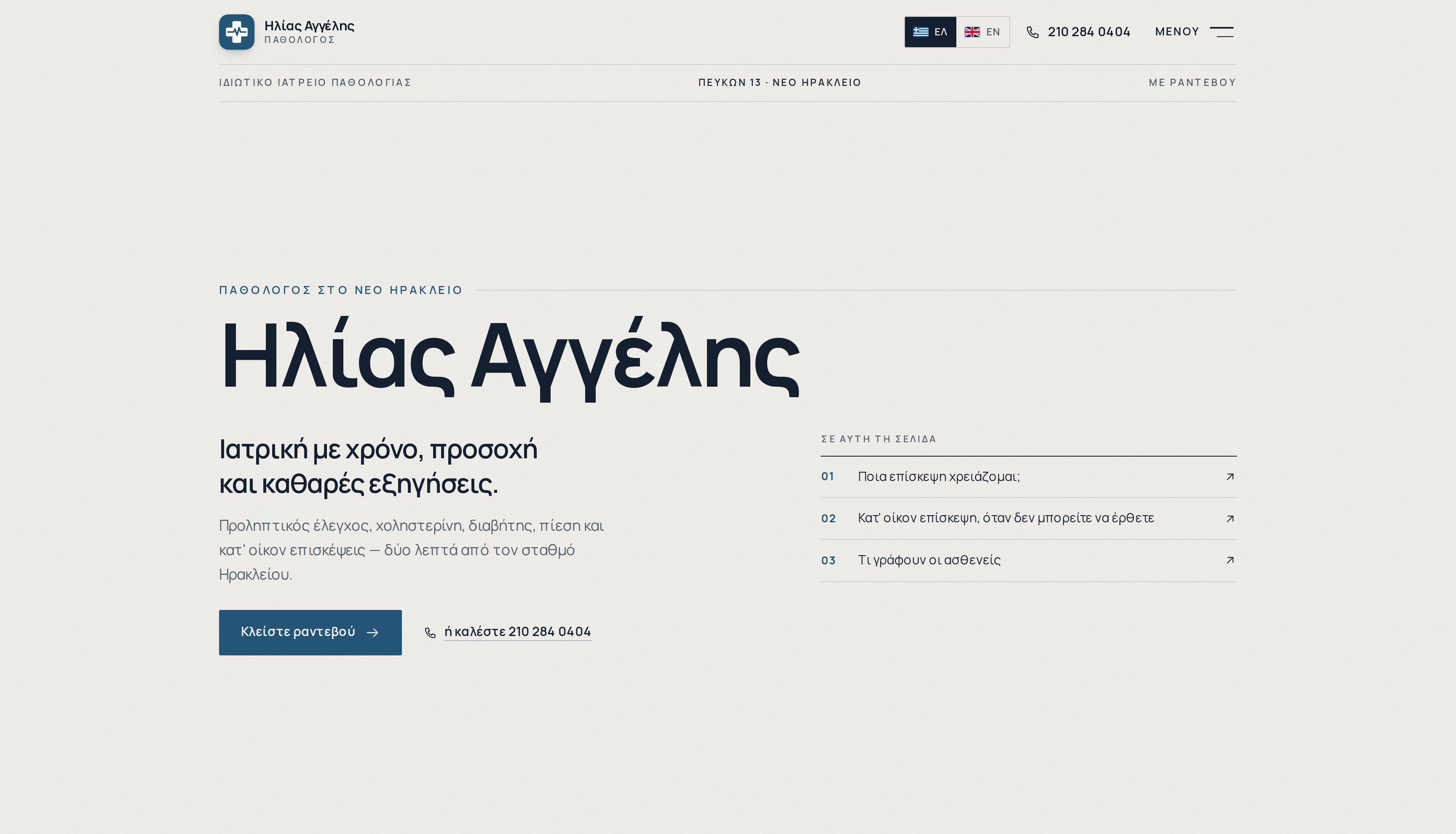The width and height of the screenshot is (1456, 834).
Task: Click ΠΕΥΚΩΝ 13 · ΝΕΟ ΗΡΑΚΛΕΙΟ address text
Action: (x=779, y=83)
